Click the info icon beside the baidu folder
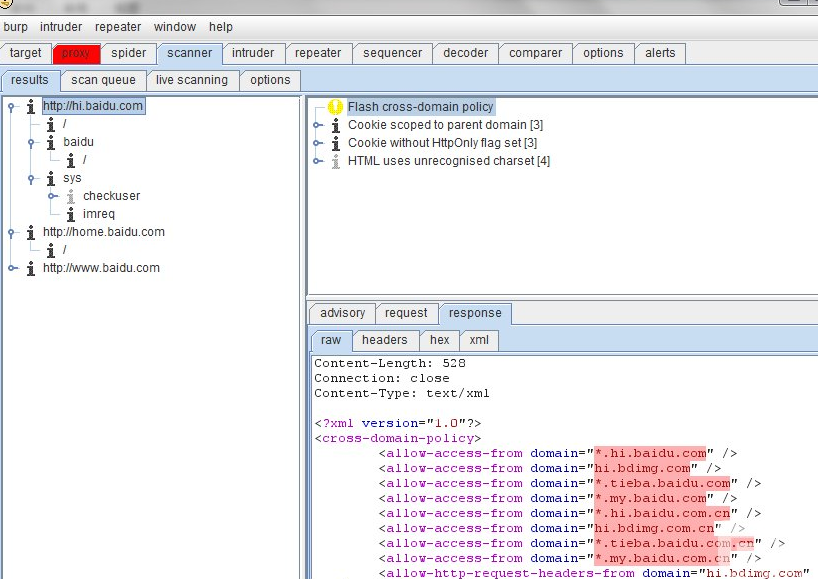The image size is (818, 579). click(x=51, y=142)
